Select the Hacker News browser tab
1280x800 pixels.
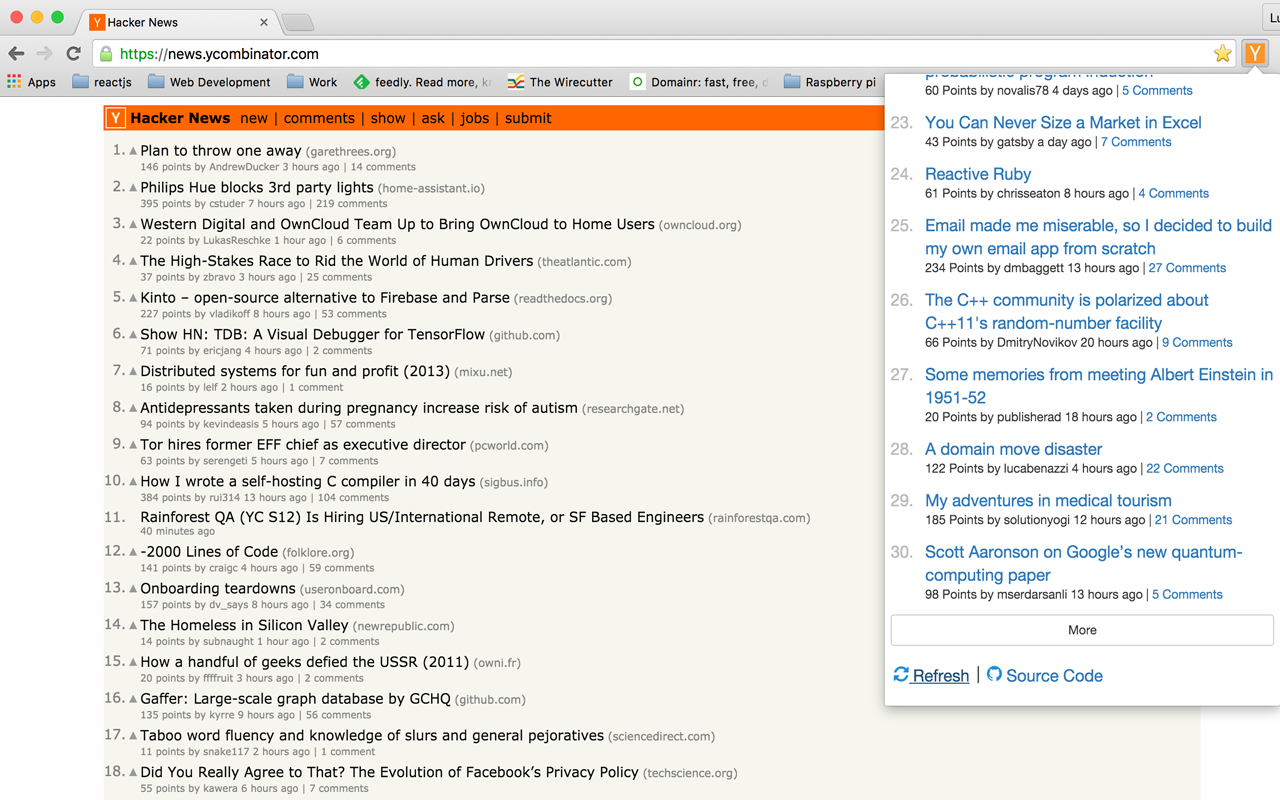pos(178,21)
